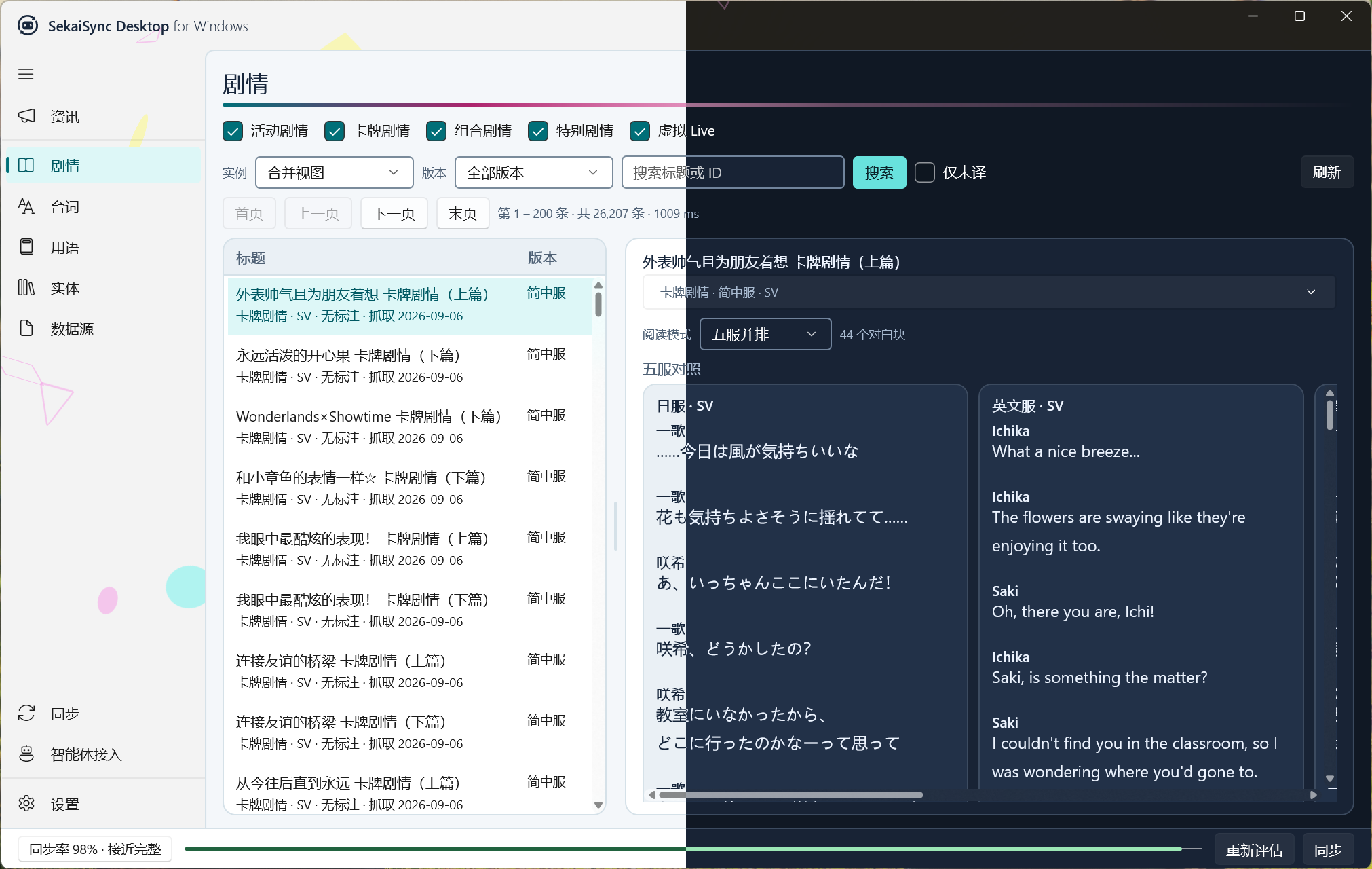Click the story list vertical scrollbar thumb

coord(598,303)
